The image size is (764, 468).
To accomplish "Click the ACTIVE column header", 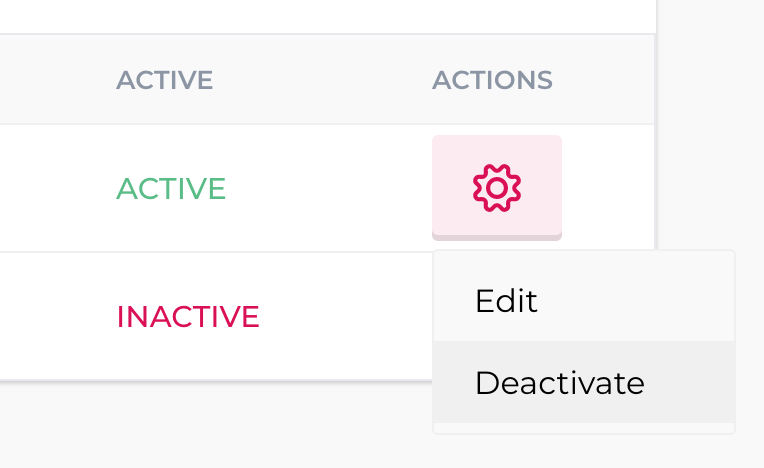I will [x=164, y=80].
